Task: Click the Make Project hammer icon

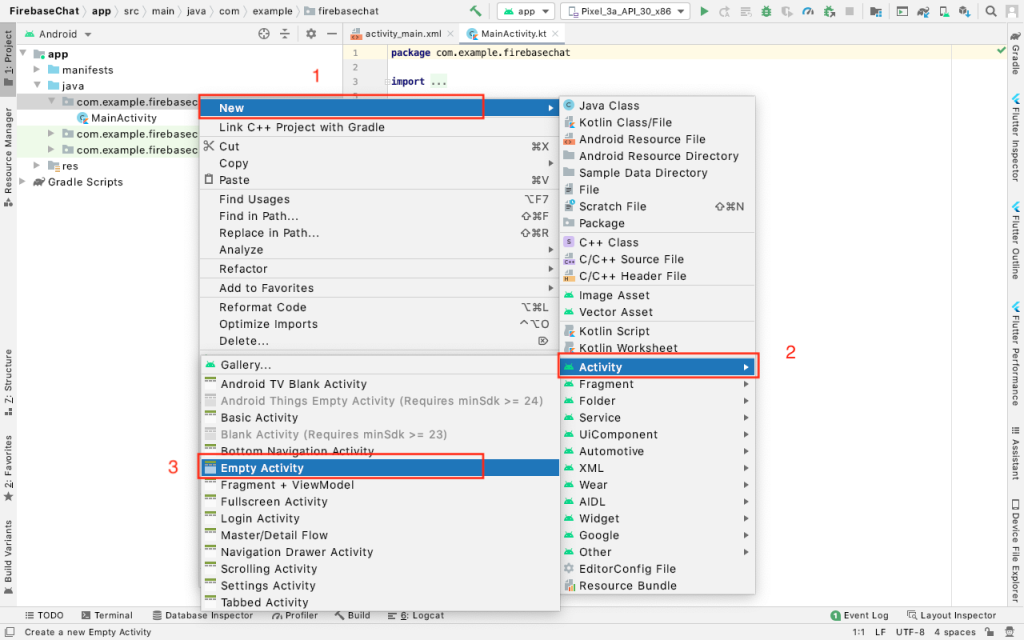Action: tap(475, 11)
